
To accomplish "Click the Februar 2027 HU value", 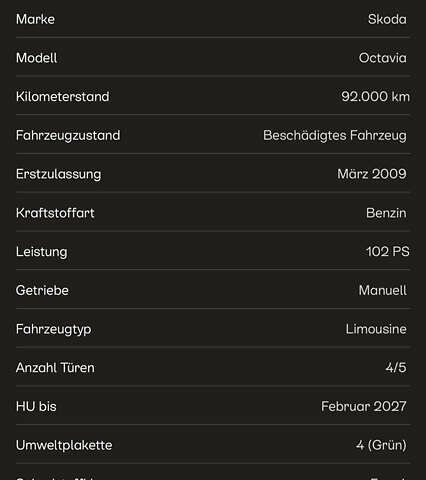I will (364, 406).
